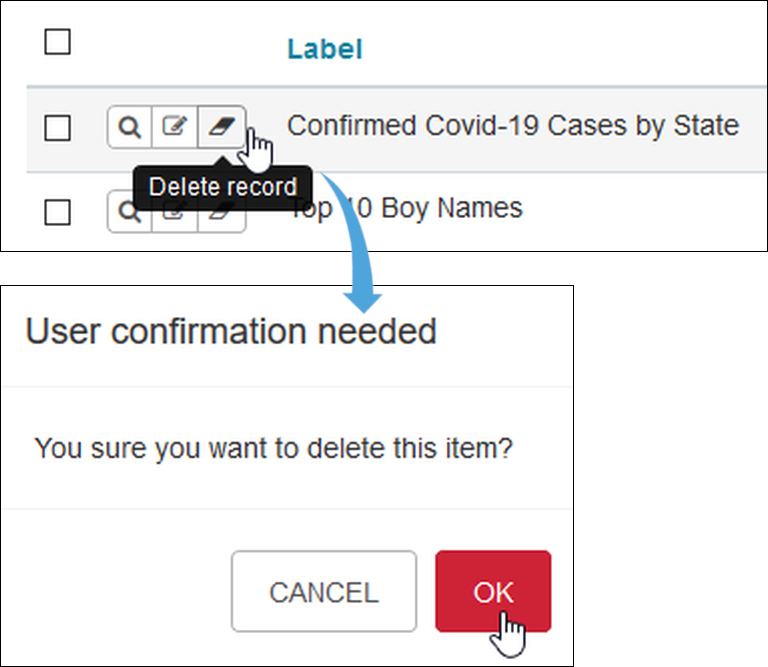Click the delete confirmation message text
The width and height of the screenshot is (768, 667).
(x=273, y=447)
